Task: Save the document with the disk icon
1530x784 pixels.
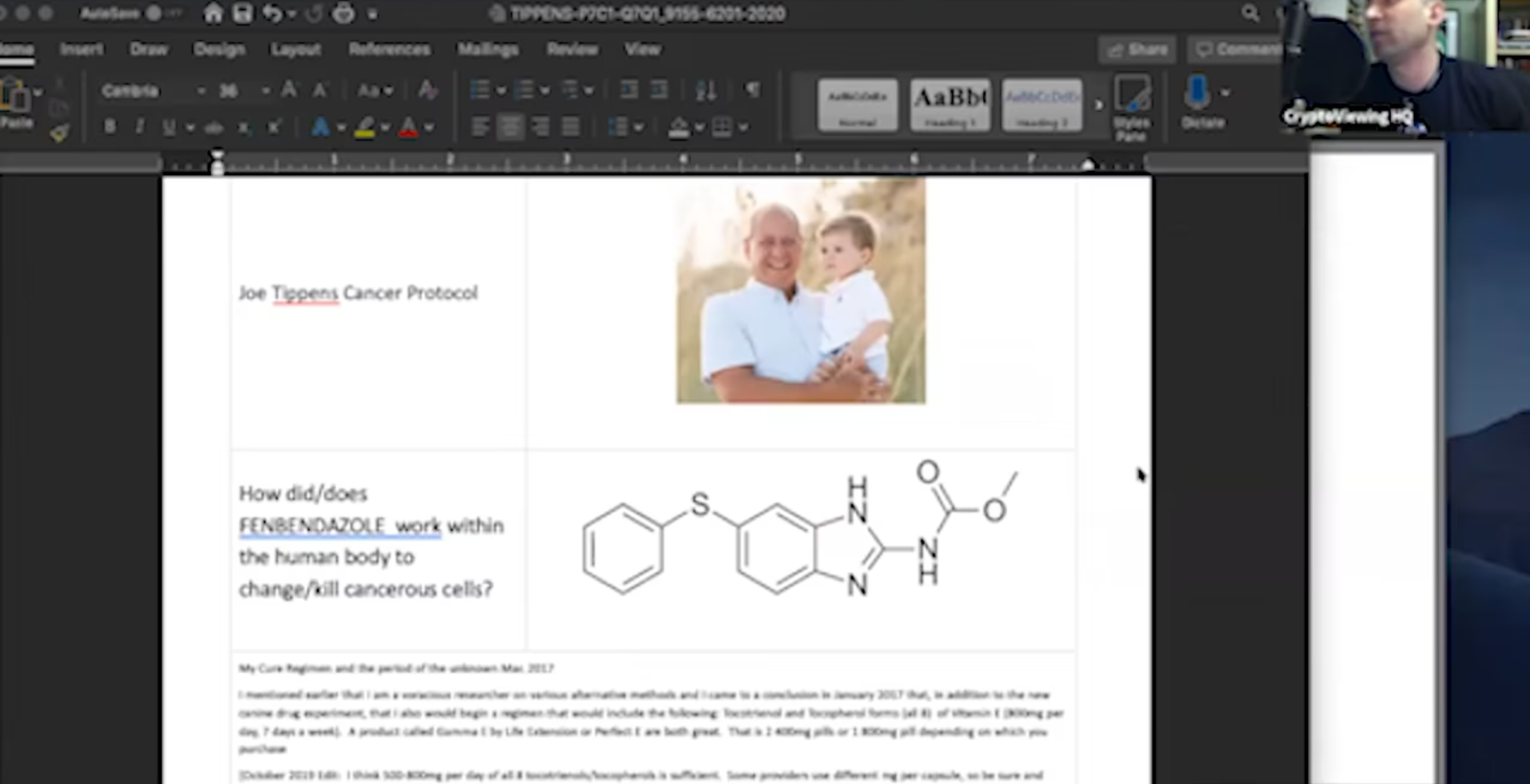Action: click(x=241, y=14)
